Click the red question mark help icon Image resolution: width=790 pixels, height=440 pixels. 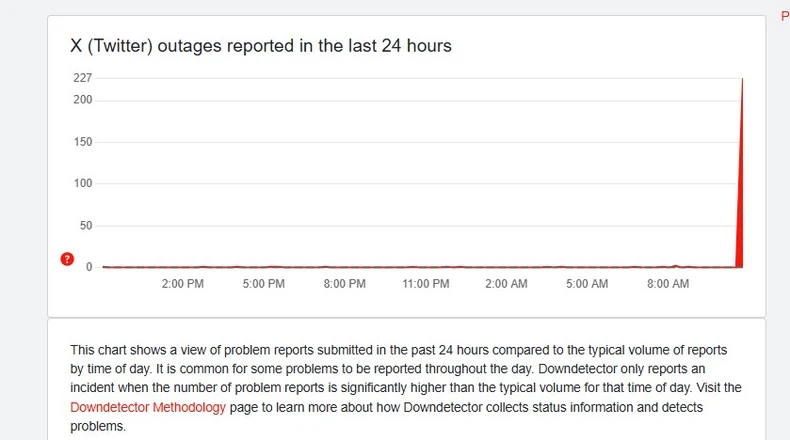pos(67,259)
